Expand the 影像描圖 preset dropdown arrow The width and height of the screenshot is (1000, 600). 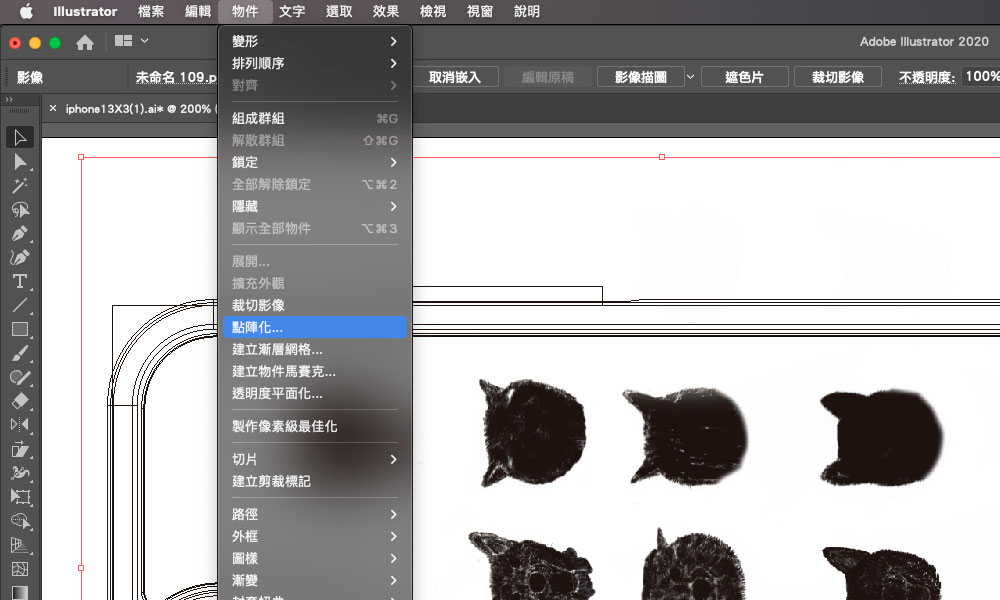(690, 77)
